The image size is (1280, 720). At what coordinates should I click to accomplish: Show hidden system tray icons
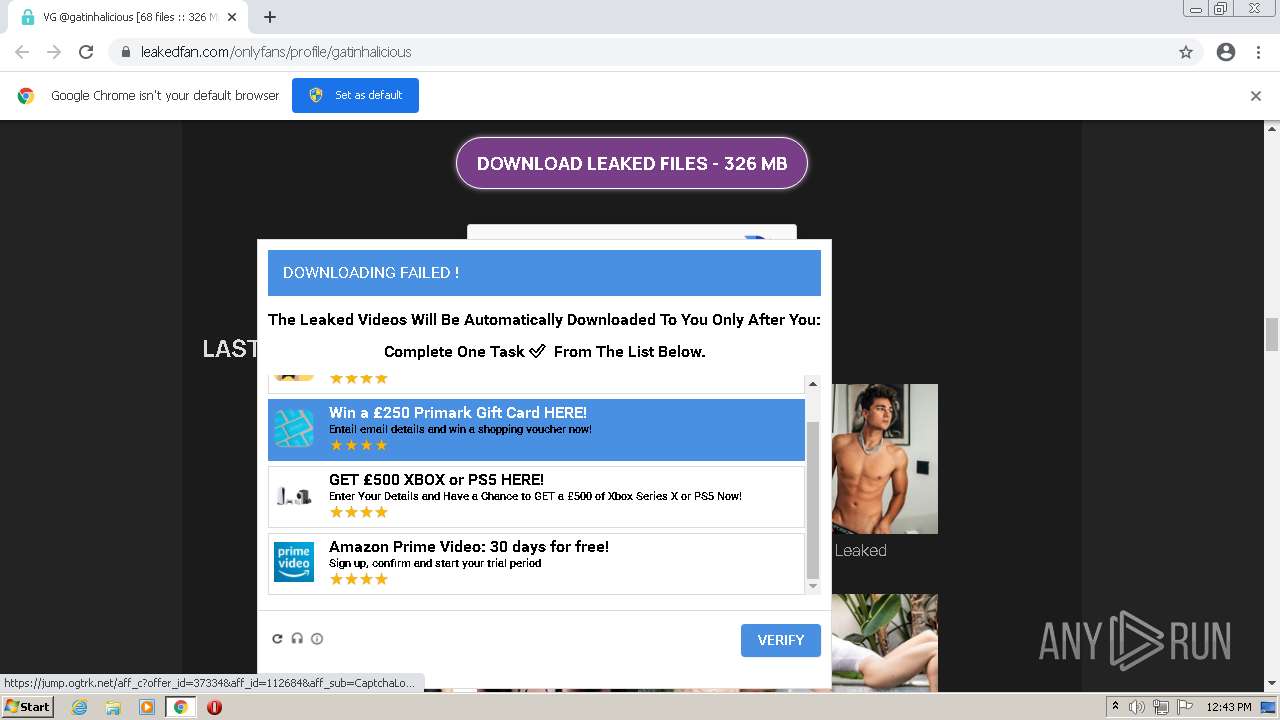[1115, 707]
